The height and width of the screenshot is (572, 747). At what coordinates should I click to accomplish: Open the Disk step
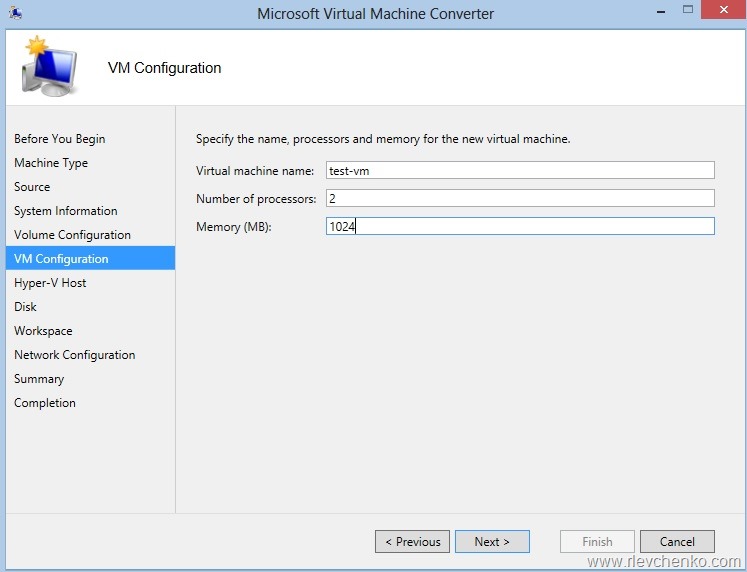(x=25, y=307)
